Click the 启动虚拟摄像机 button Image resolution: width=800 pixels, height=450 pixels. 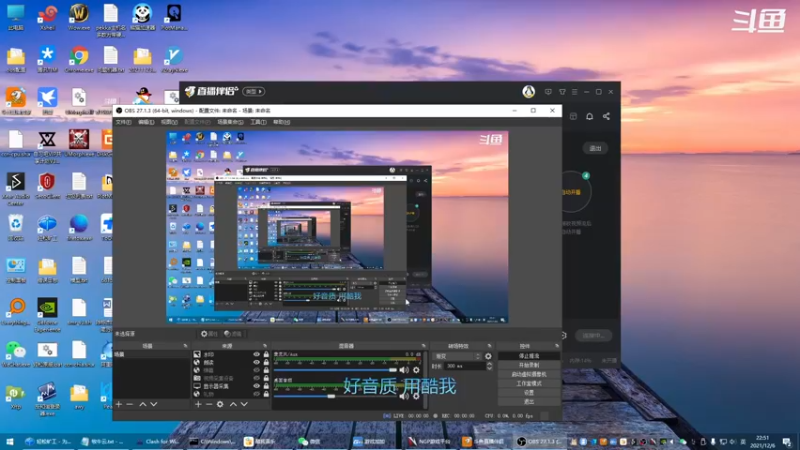coord(529,374)
